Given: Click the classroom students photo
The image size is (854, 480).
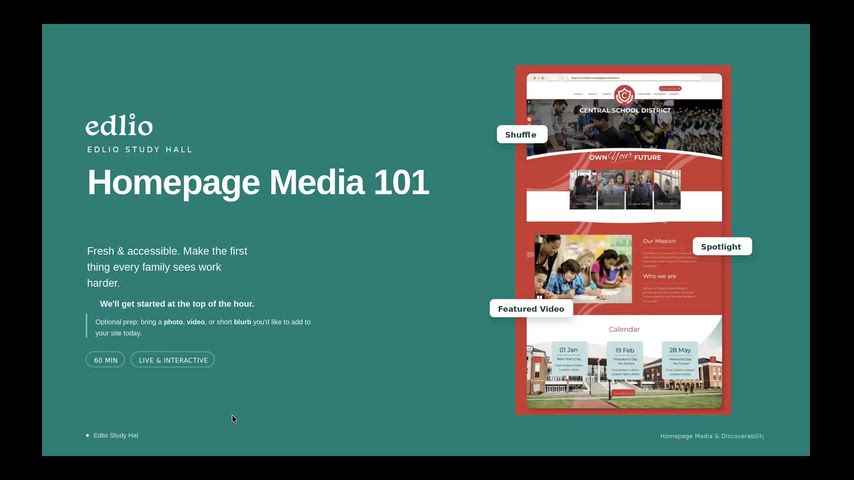Looking at the screenshot, I should coord(583,269).
